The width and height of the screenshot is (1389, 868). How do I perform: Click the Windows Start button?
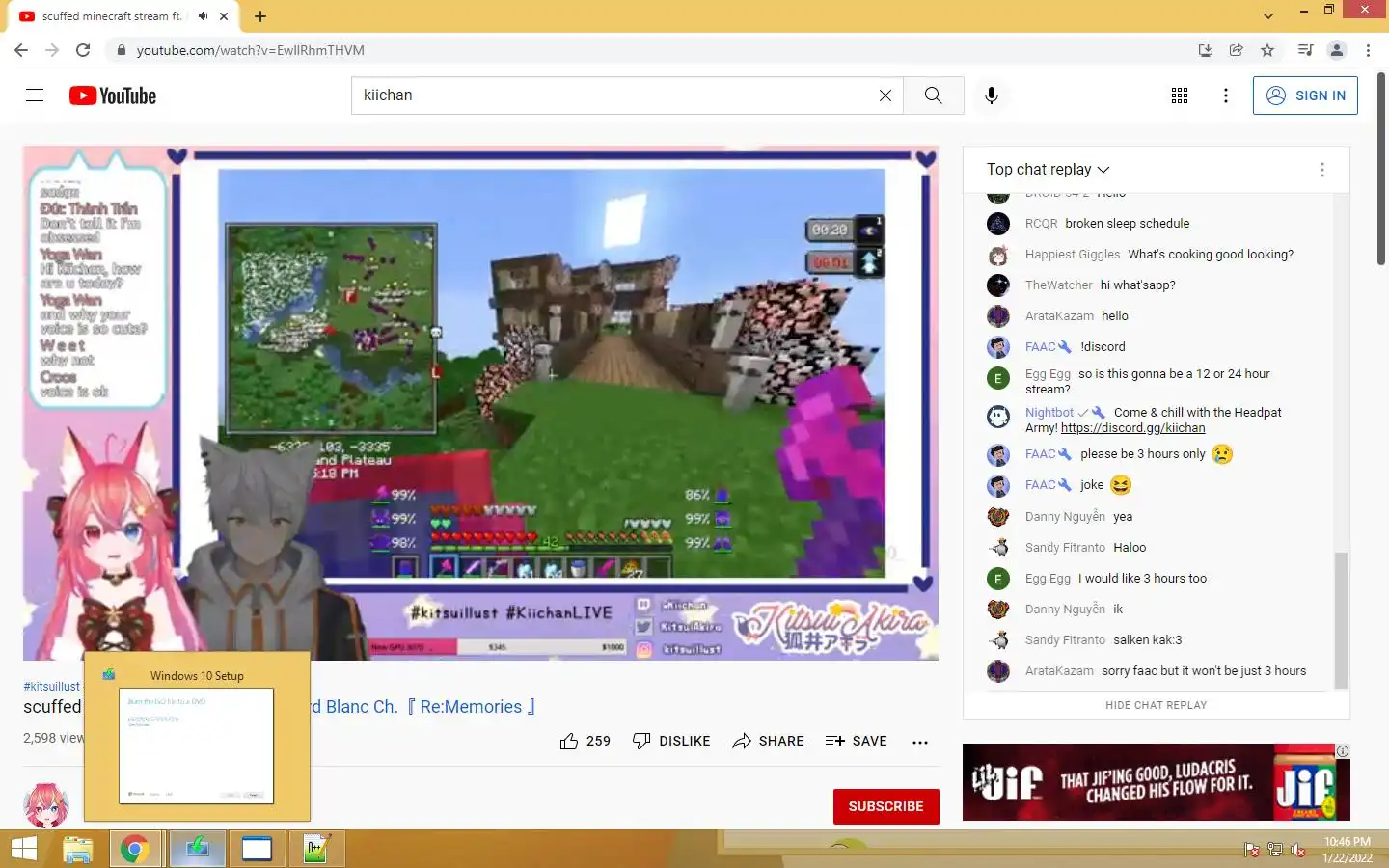coord(24,850)
